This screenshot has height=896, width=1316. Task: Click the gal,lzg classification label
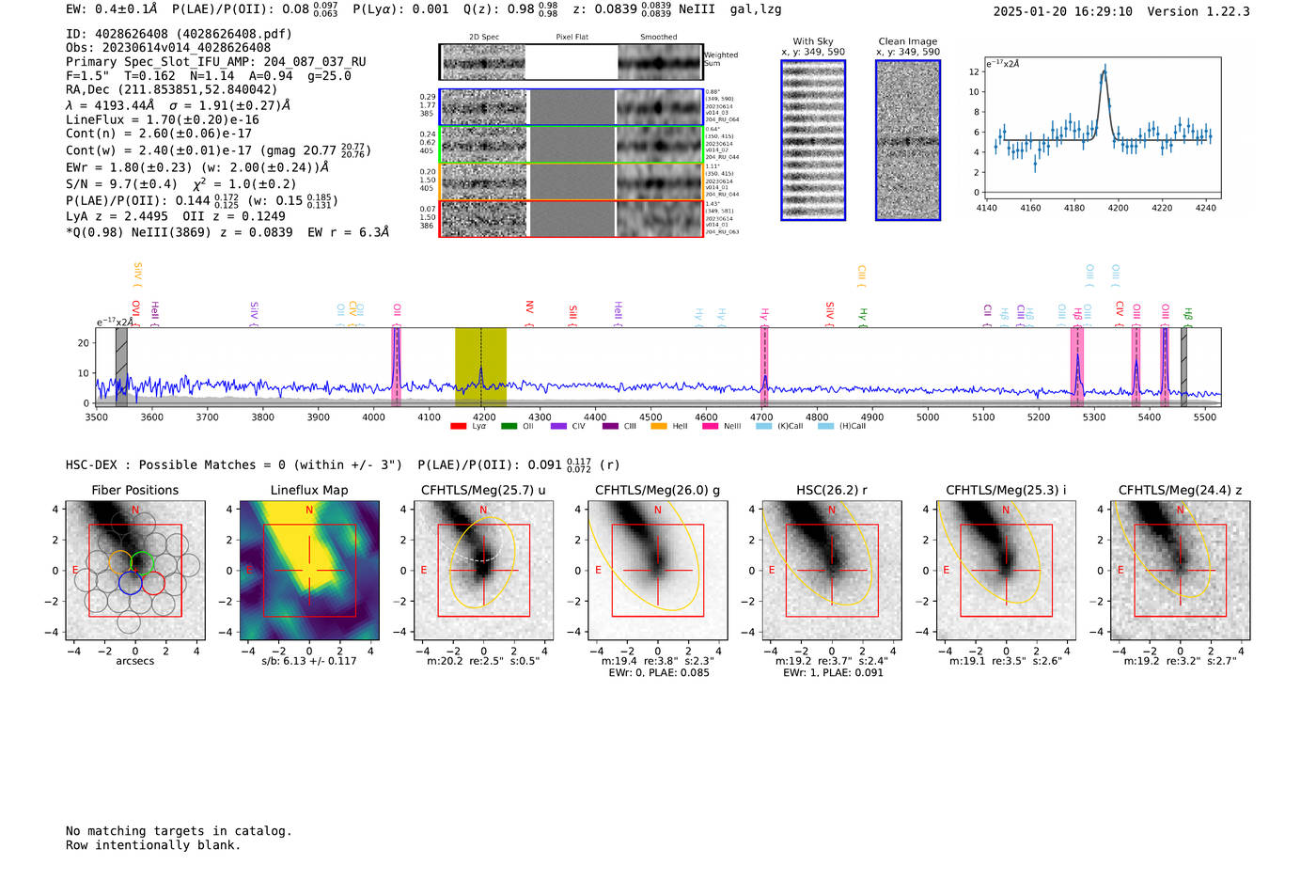point(756,9)
